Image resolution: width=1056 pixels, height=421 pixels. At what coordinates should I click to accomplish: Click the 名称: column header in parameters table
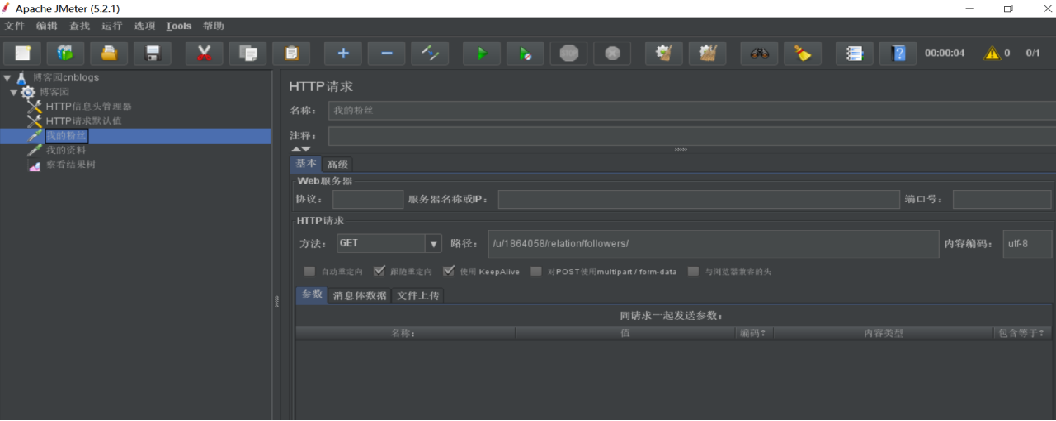[405, 333]
